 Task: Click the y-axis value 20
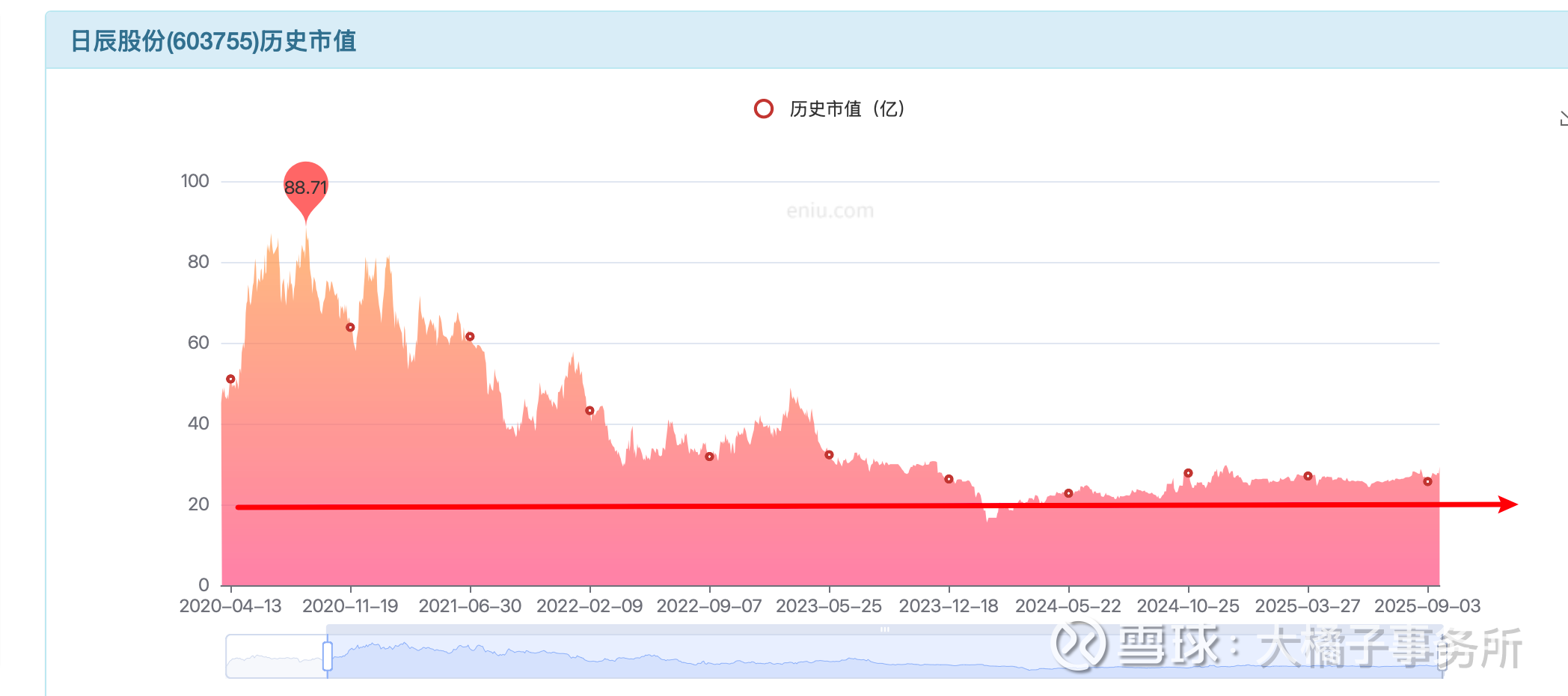click(198, 504)
